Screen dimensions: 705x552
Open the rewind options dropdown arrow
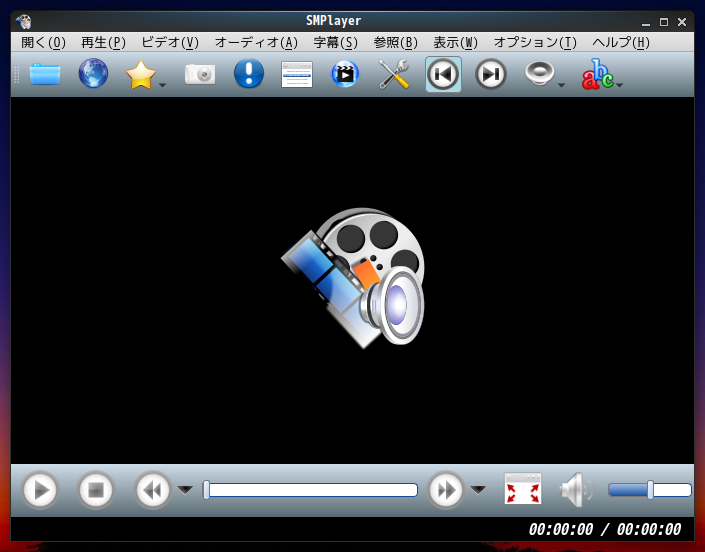point(185,490)
